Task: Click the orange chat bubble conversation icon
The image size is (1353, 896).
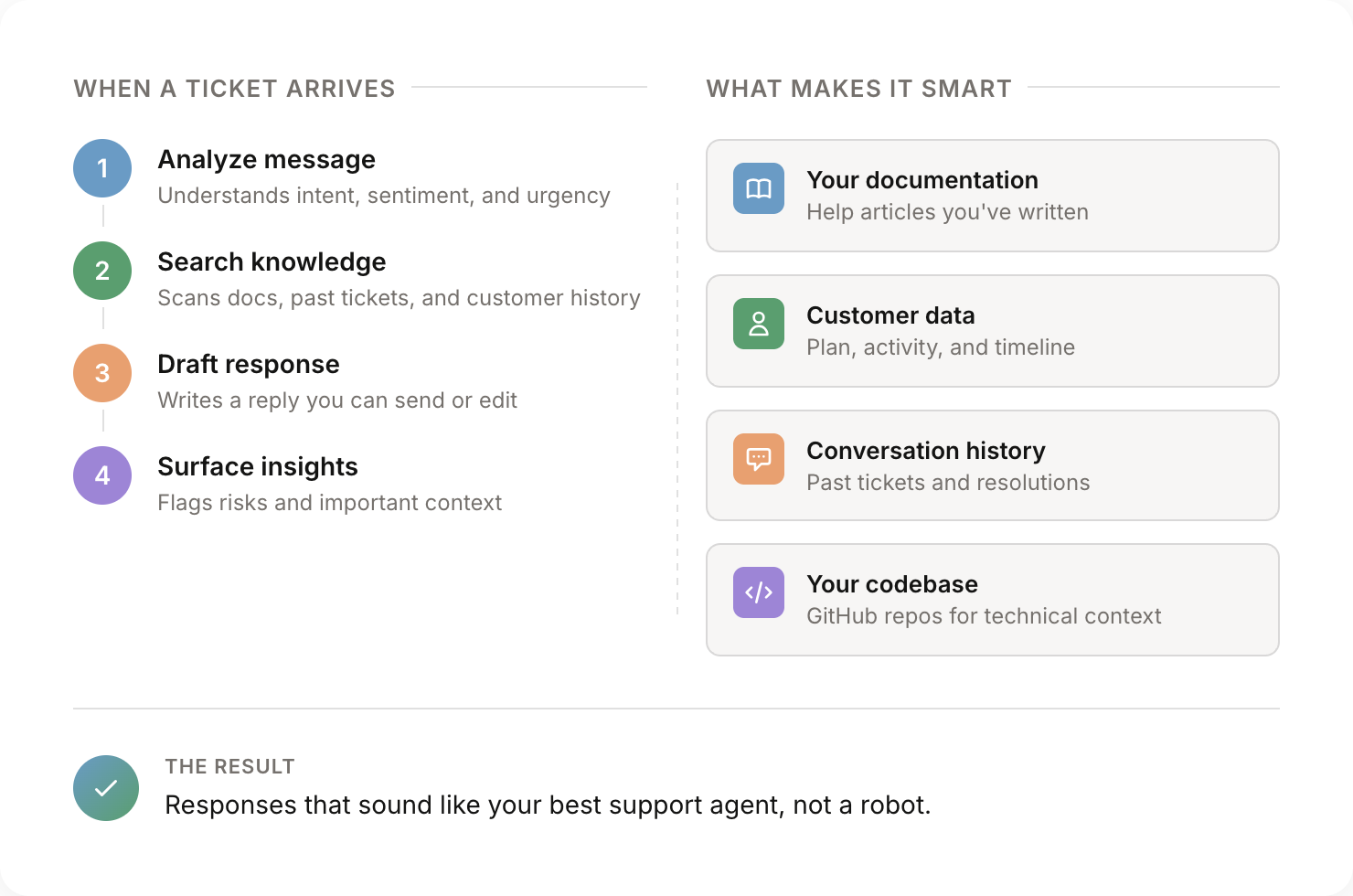Action: (x=759, y=459)
